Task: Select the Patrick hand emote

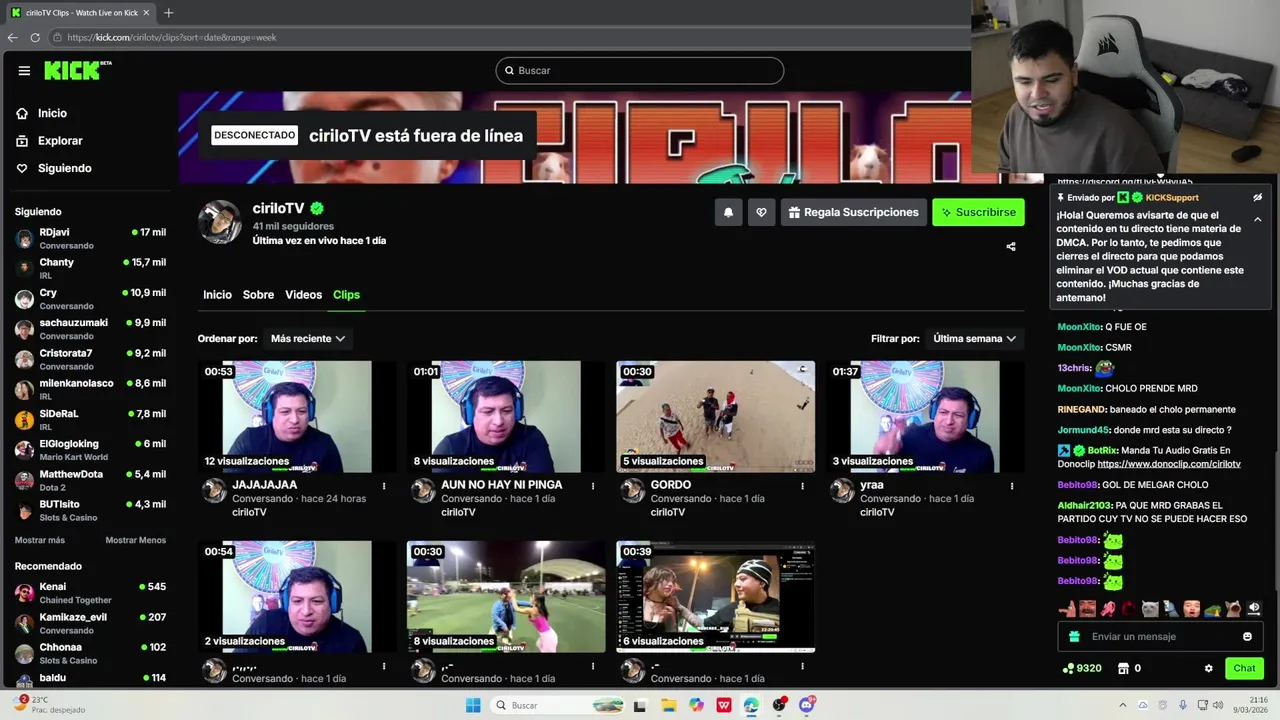Action: [x=1068, y=608]
